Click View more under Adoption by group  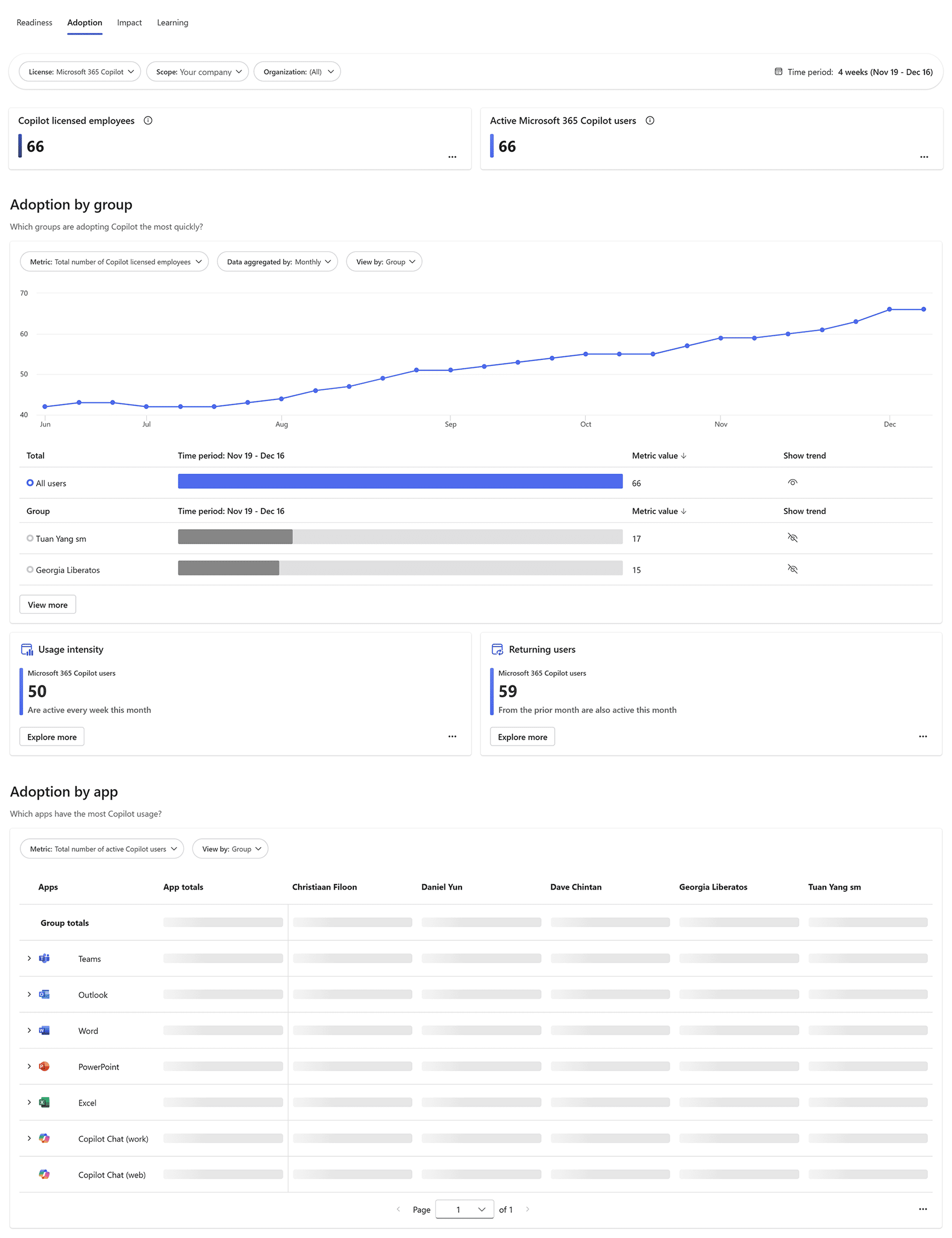point(48,605)
